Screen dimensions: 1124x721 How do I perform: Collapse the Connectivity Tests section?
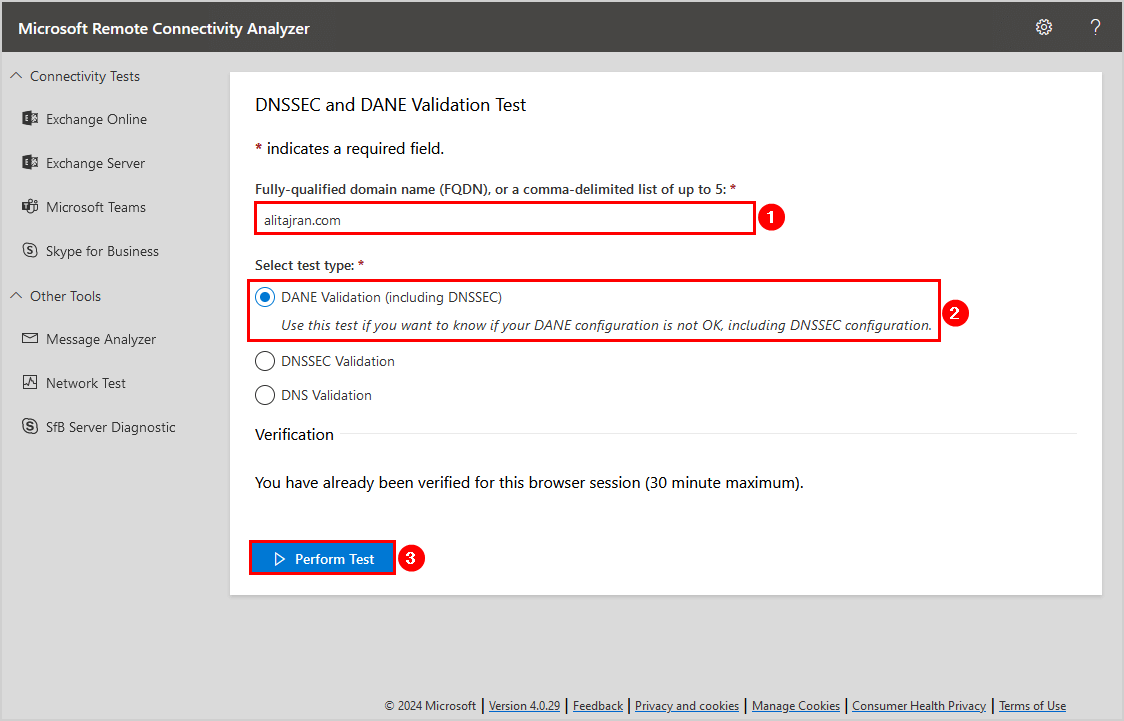[16, 76]
